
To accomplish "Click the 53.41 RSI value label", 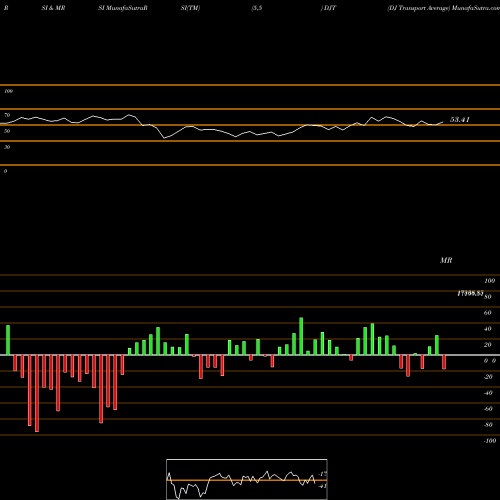I will 460,120.
